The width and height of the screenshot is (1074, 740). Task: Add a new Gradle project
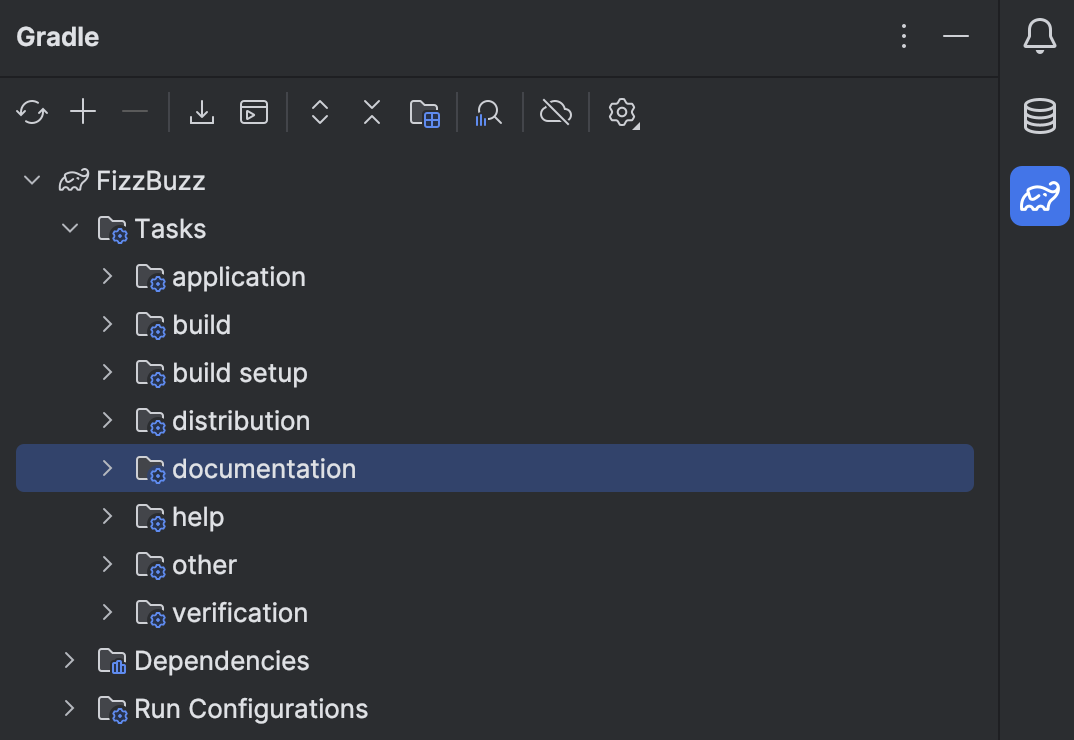coord(83,112)
